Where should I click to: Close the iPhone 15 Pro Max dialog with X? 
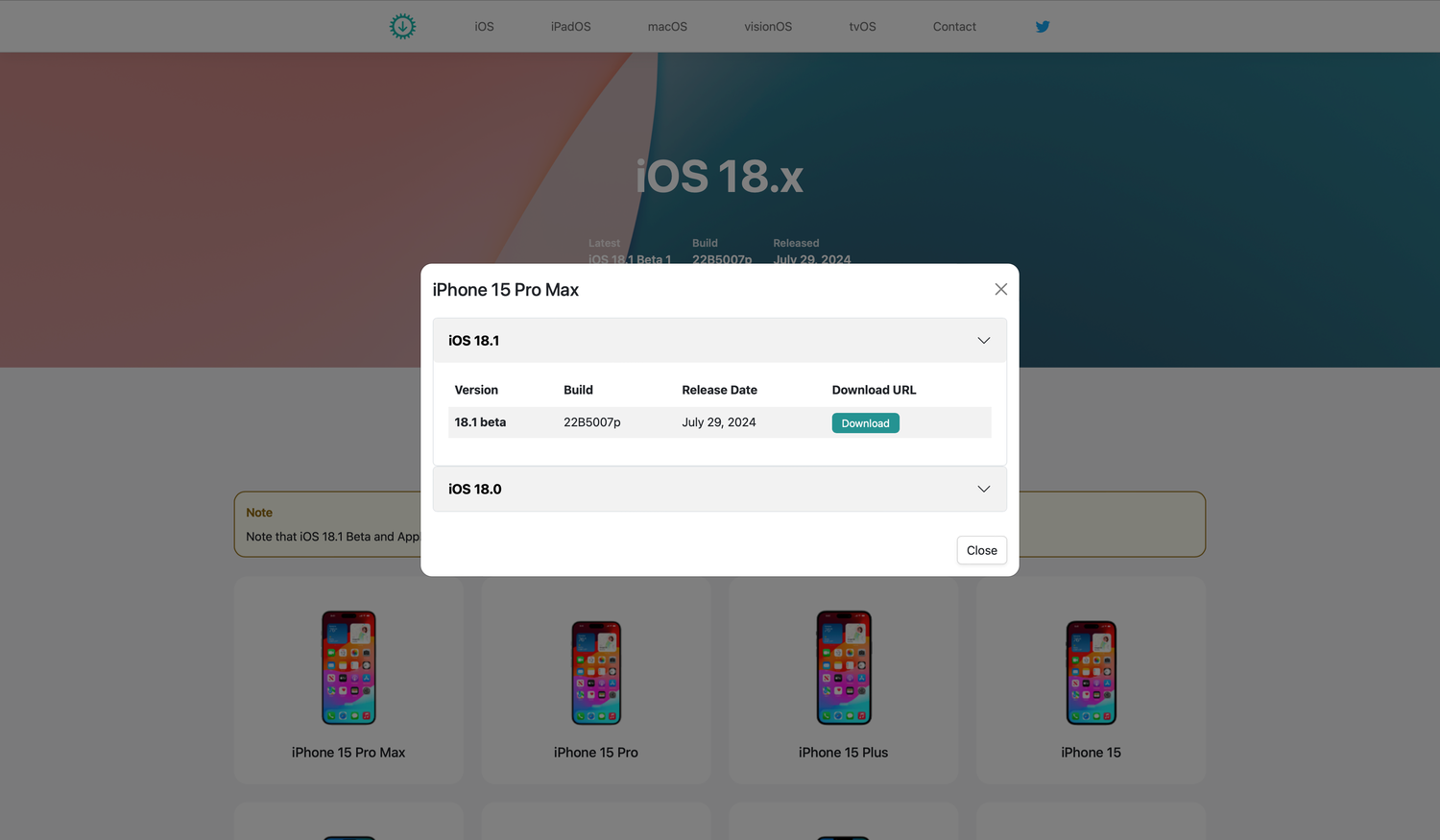(1000, 289)
